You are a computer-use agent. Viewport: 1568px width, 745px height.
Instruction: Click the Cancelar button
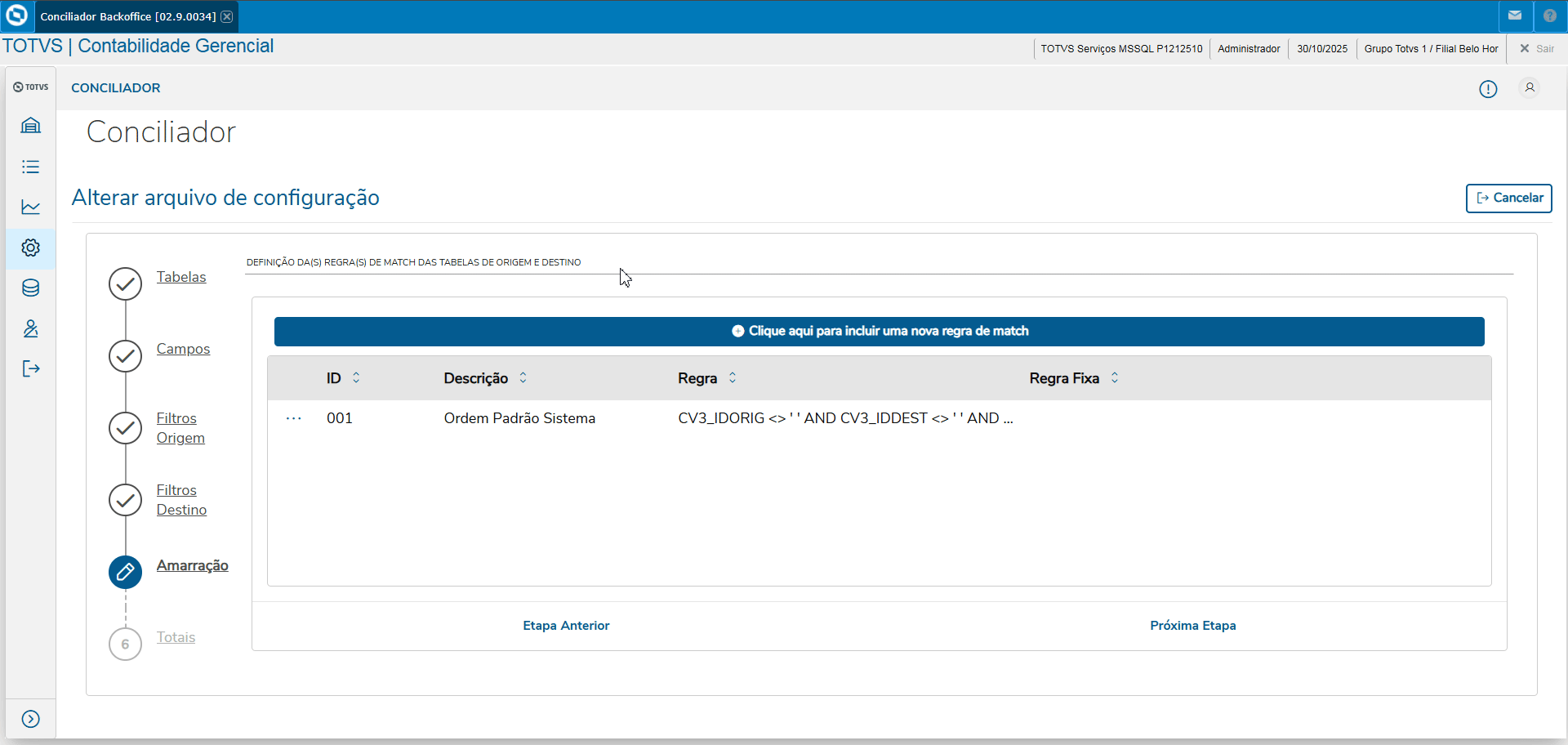[1509, 199]
